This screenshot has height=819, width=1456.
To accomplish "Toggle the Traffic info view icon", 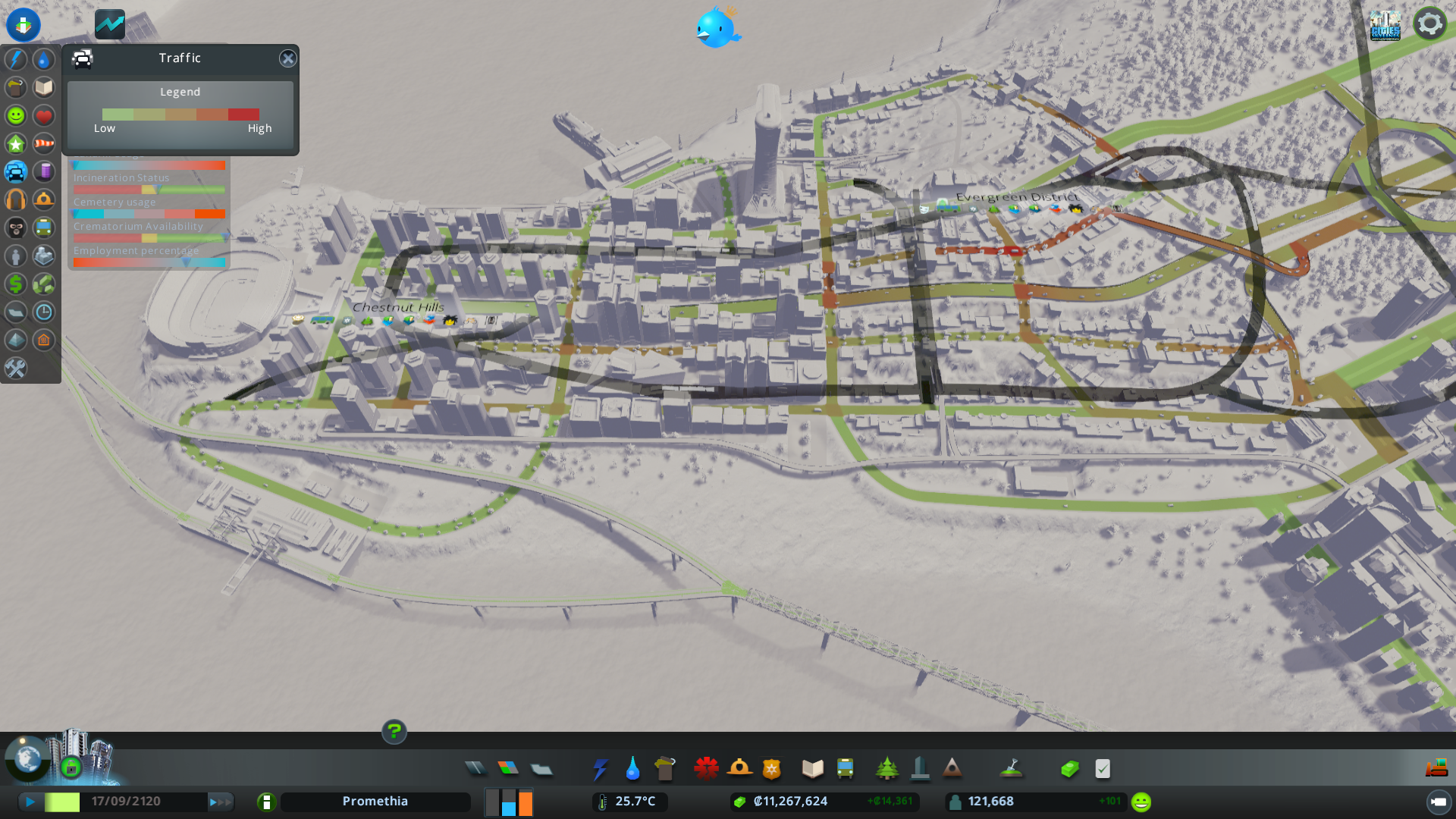I will 16,171.
